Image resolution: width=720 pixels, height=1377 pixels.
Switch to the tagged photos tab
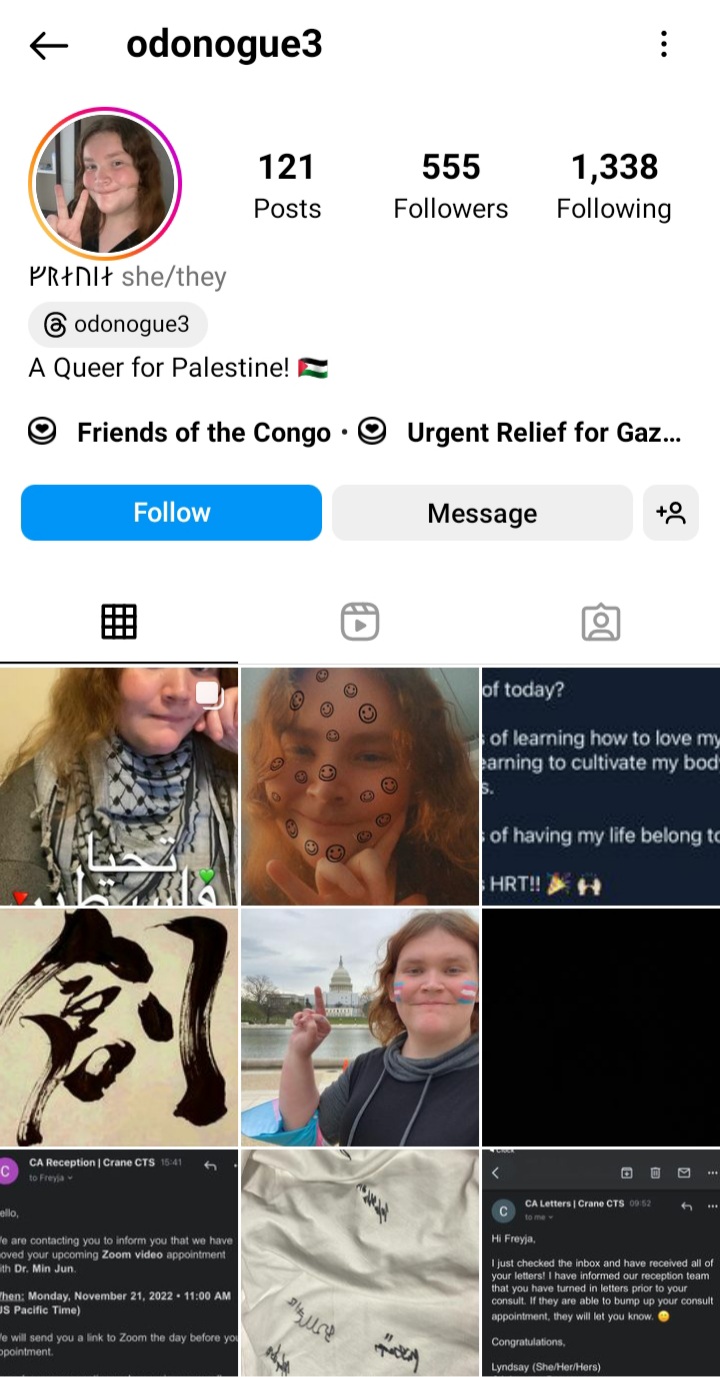[x=600, y=622]
